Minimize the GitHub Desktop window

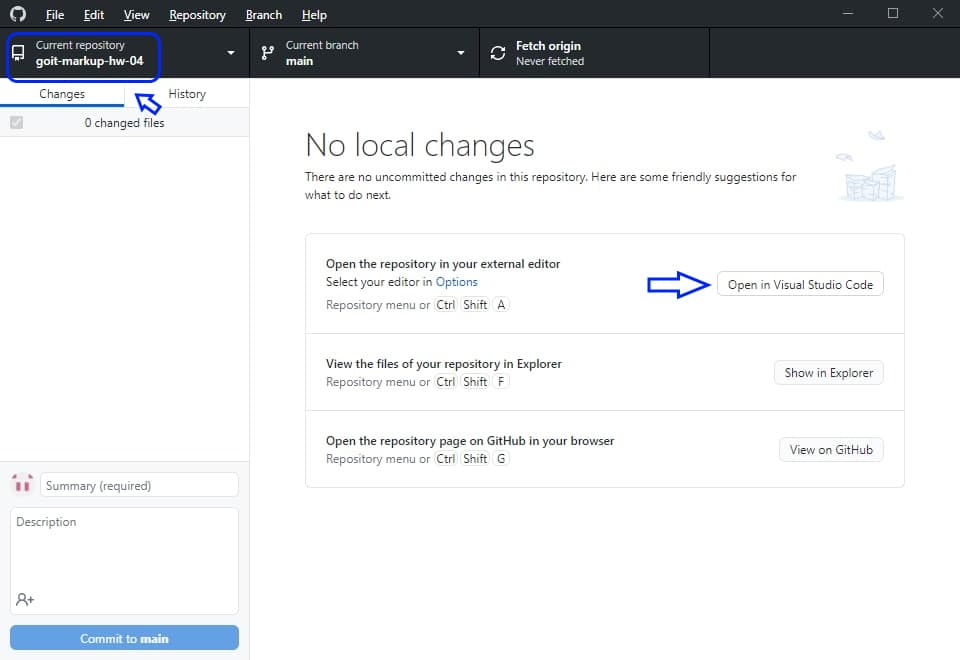click(848, 13)
